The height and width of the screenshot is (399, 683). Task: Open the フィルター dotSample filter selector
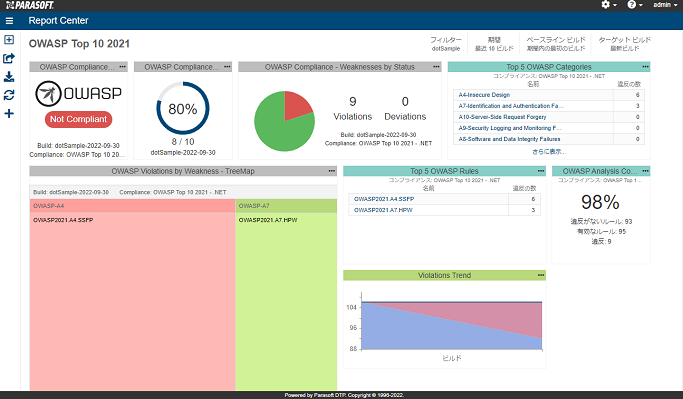(x=446, y=44)
